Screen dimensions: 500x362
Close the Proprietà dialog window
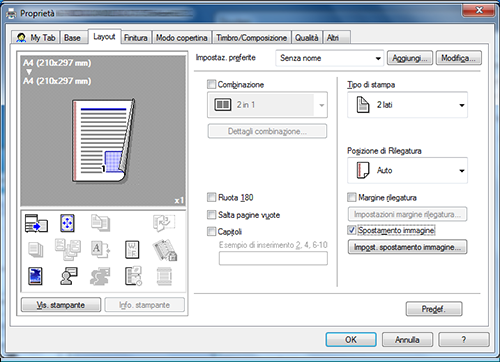(478, 10)
